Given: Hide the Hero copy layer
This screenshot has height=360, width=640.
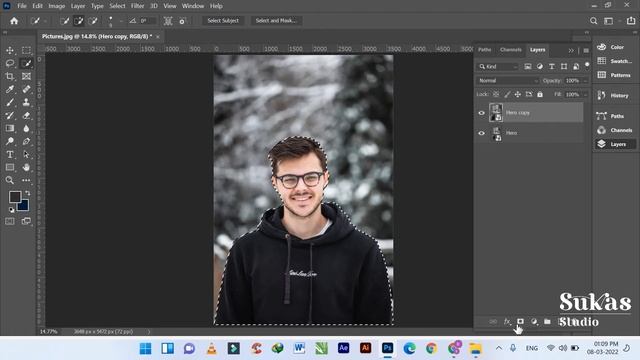Looking at the screenshot, I should pos(481,113).
